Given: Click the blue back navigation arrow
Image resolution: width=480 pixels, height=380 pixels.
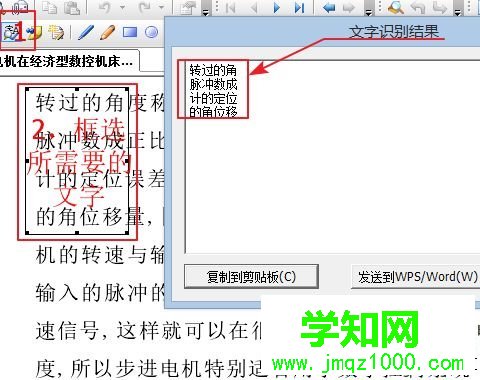Looking at the screenshot, I should 329,7.
